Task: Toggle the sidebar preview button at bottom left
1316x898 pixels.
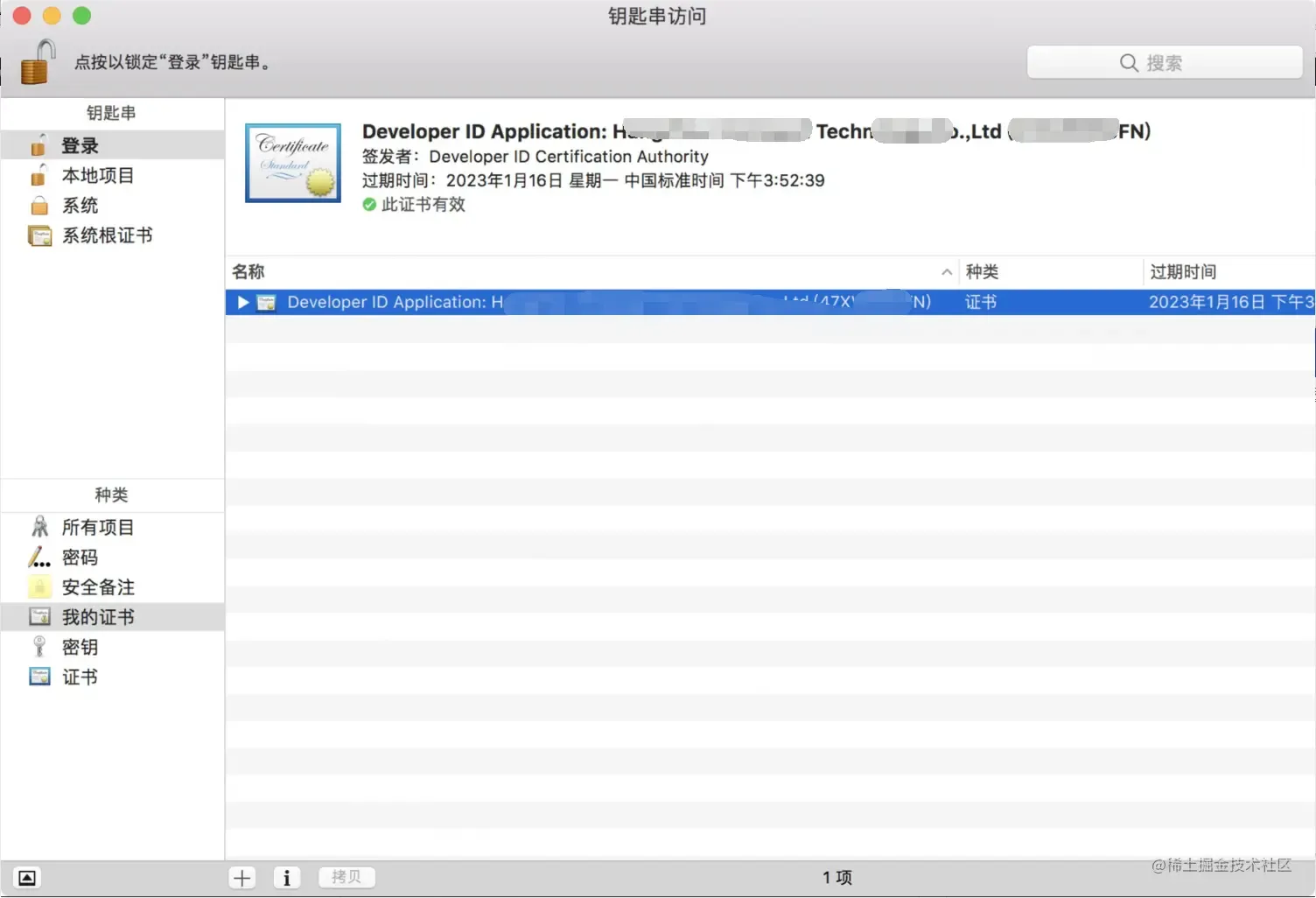Action: tap(27, 877)
